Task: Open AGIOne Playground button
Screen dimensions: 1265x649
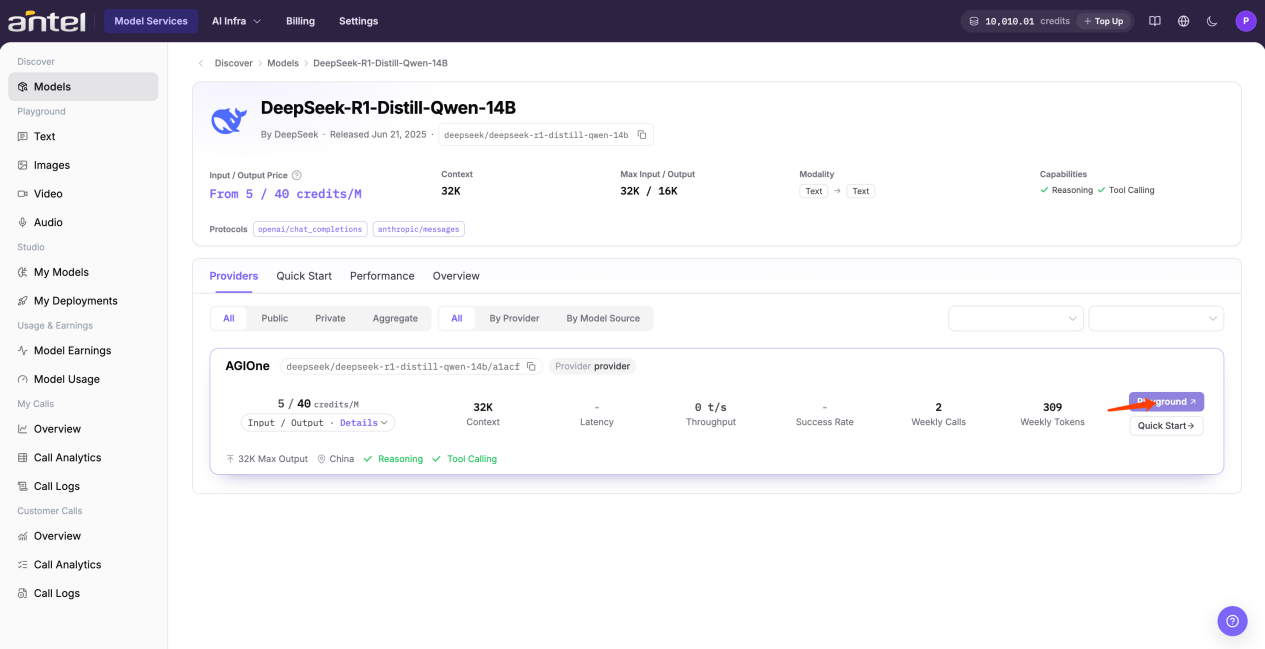Action: coord(1166,402)
